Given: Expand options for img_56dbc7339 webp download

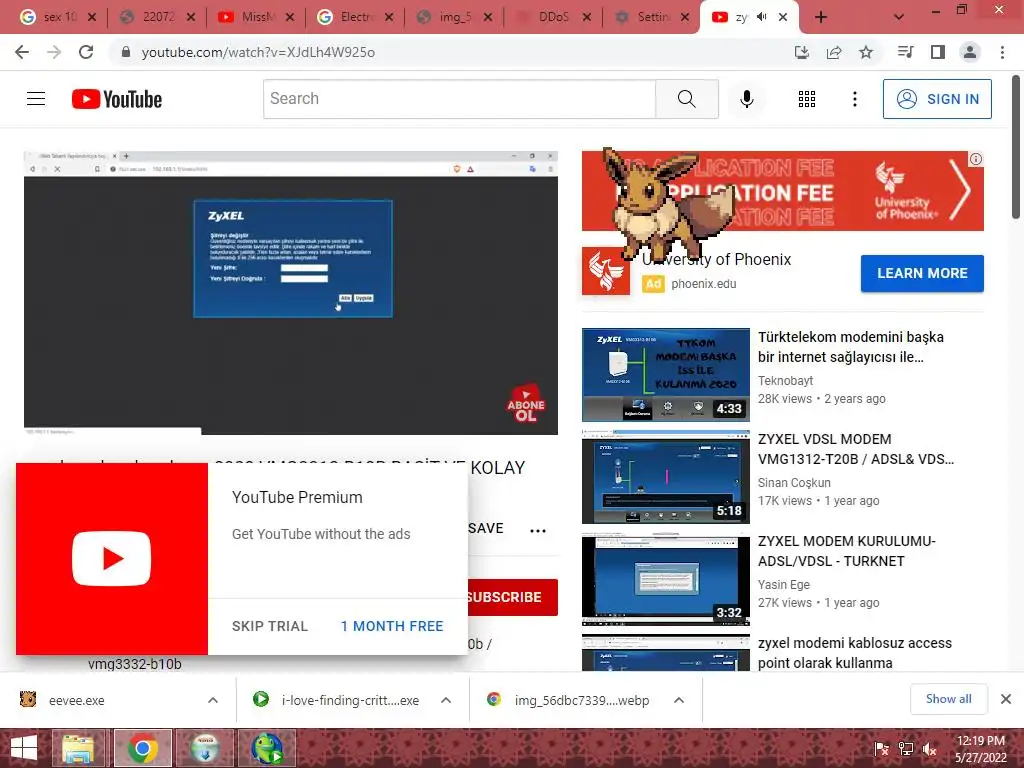Looking at the screenshot, I should 679,700.
